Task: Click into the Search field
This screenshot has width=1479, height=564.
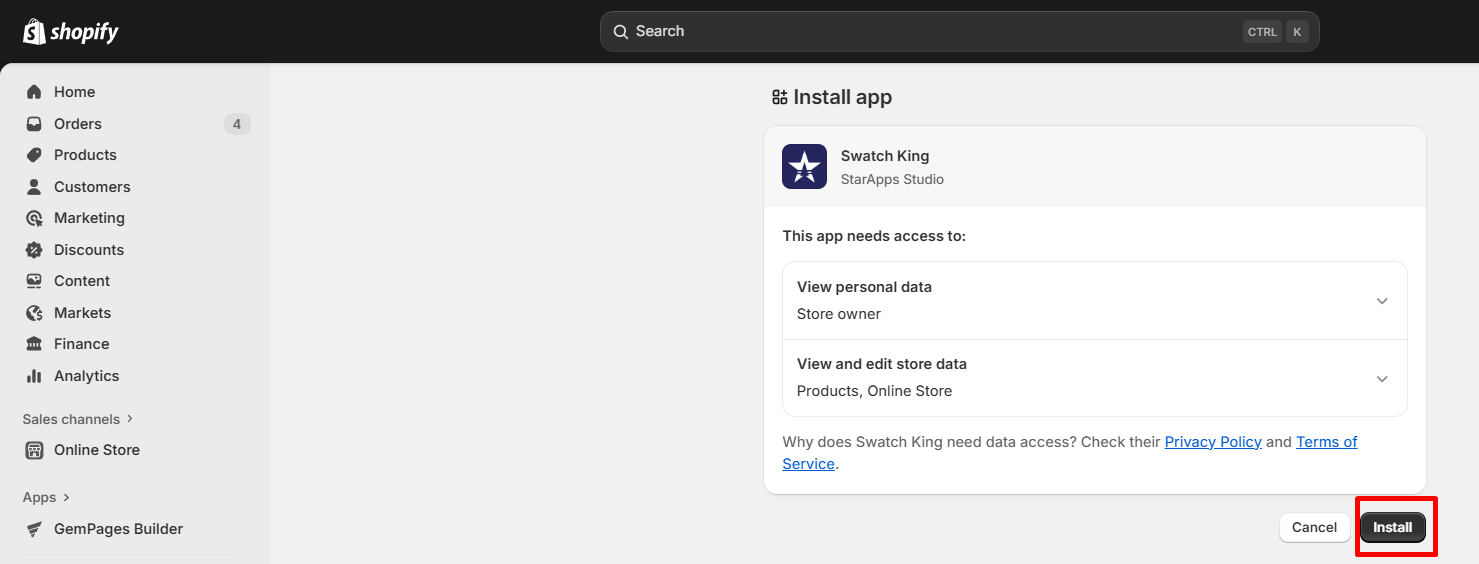Action: point(930,32)
